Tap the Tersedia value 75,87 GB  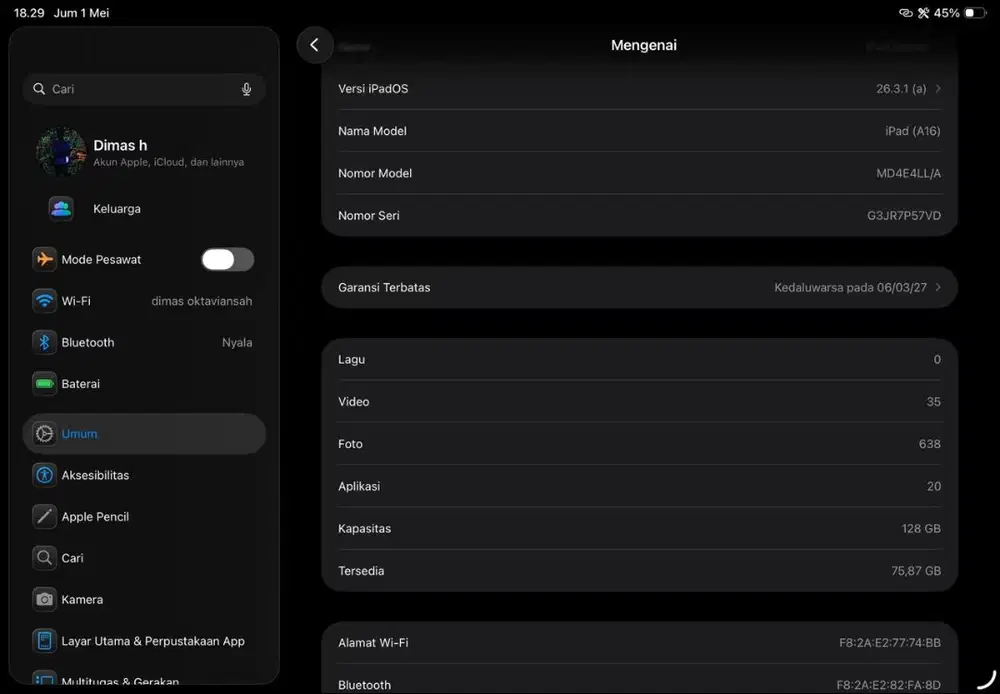point(916,571)
